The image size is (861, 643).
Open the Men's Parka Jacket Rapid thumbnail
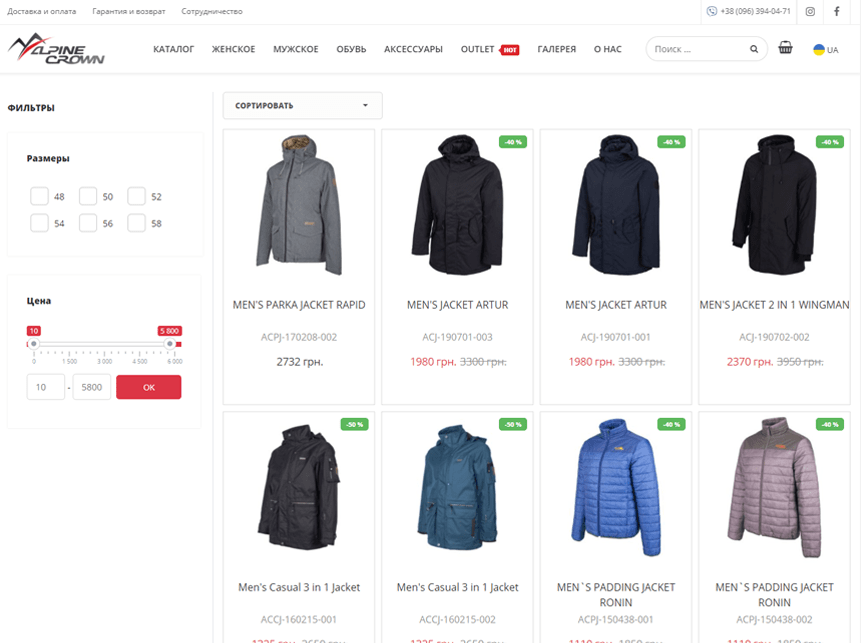tap(298, 207)
